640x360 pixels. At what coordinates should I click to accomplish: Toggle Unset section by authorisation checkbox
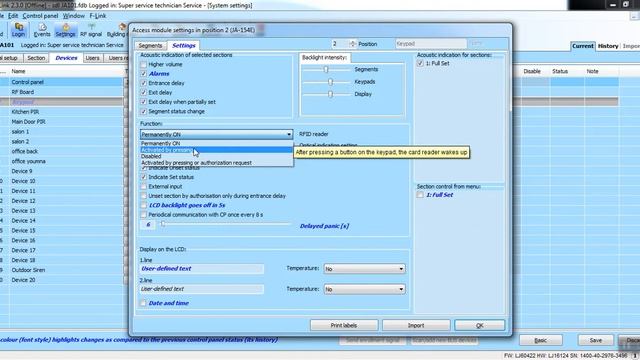(x=143, y=196)
